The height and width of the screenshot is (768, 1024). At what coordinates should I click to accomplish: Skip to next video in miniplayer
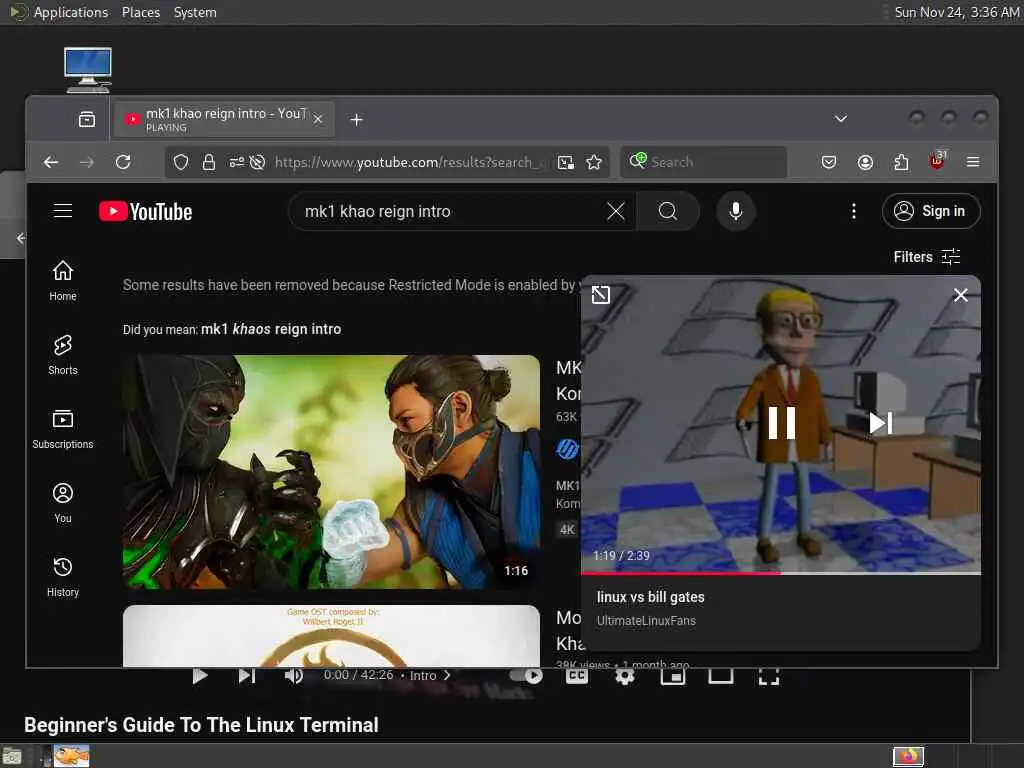pos(880,423)
